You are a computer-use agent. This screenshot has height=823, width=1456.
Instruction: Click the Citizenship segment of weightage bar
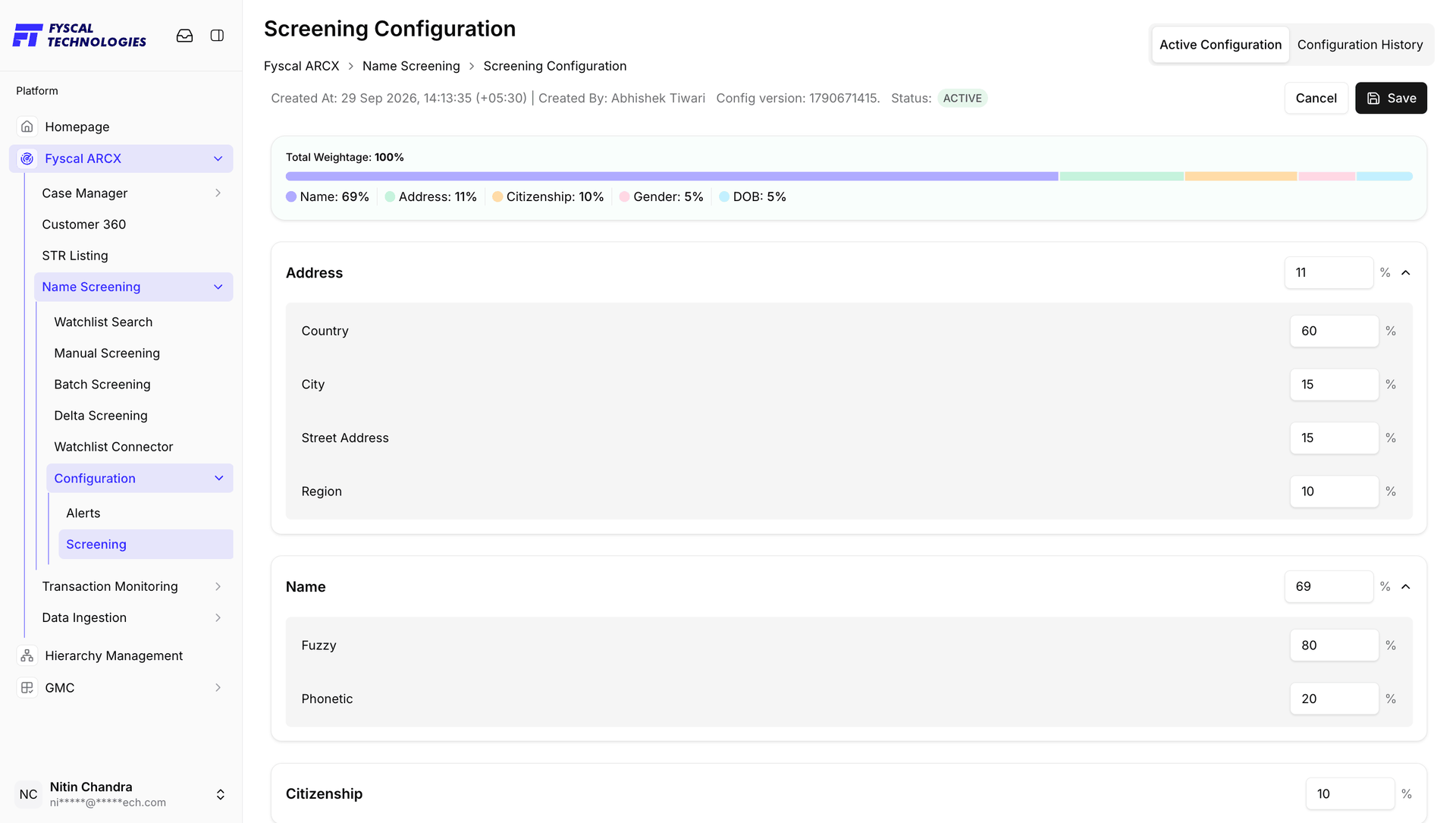coord(1241,176)
